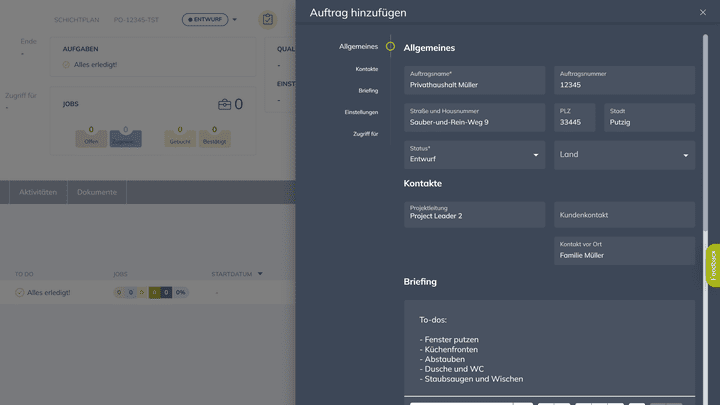Click the Auftragsname input field
Screen dimensions: 720x405
(x=475, y=85)
